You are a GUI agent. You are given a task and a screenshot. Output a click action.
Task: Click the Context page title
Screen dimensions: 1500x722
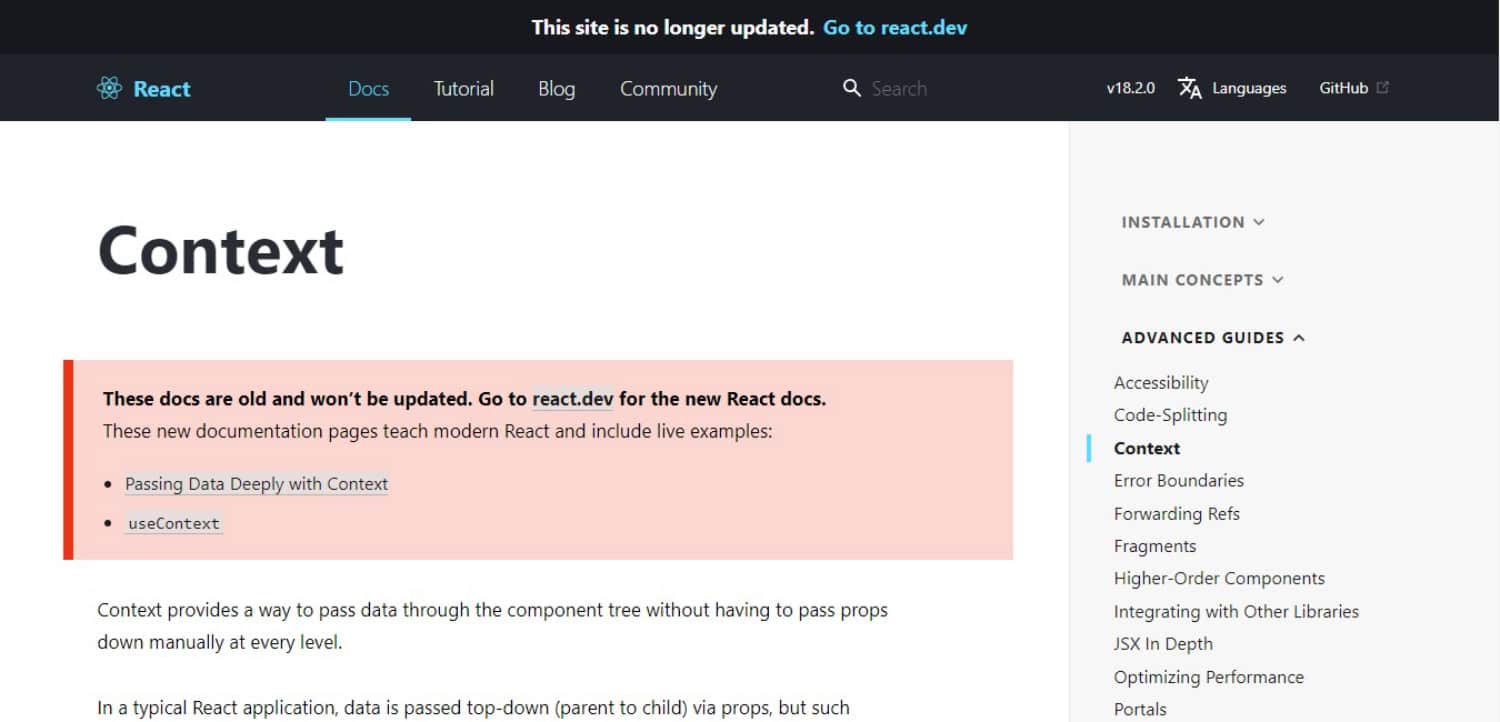point(221,249)
